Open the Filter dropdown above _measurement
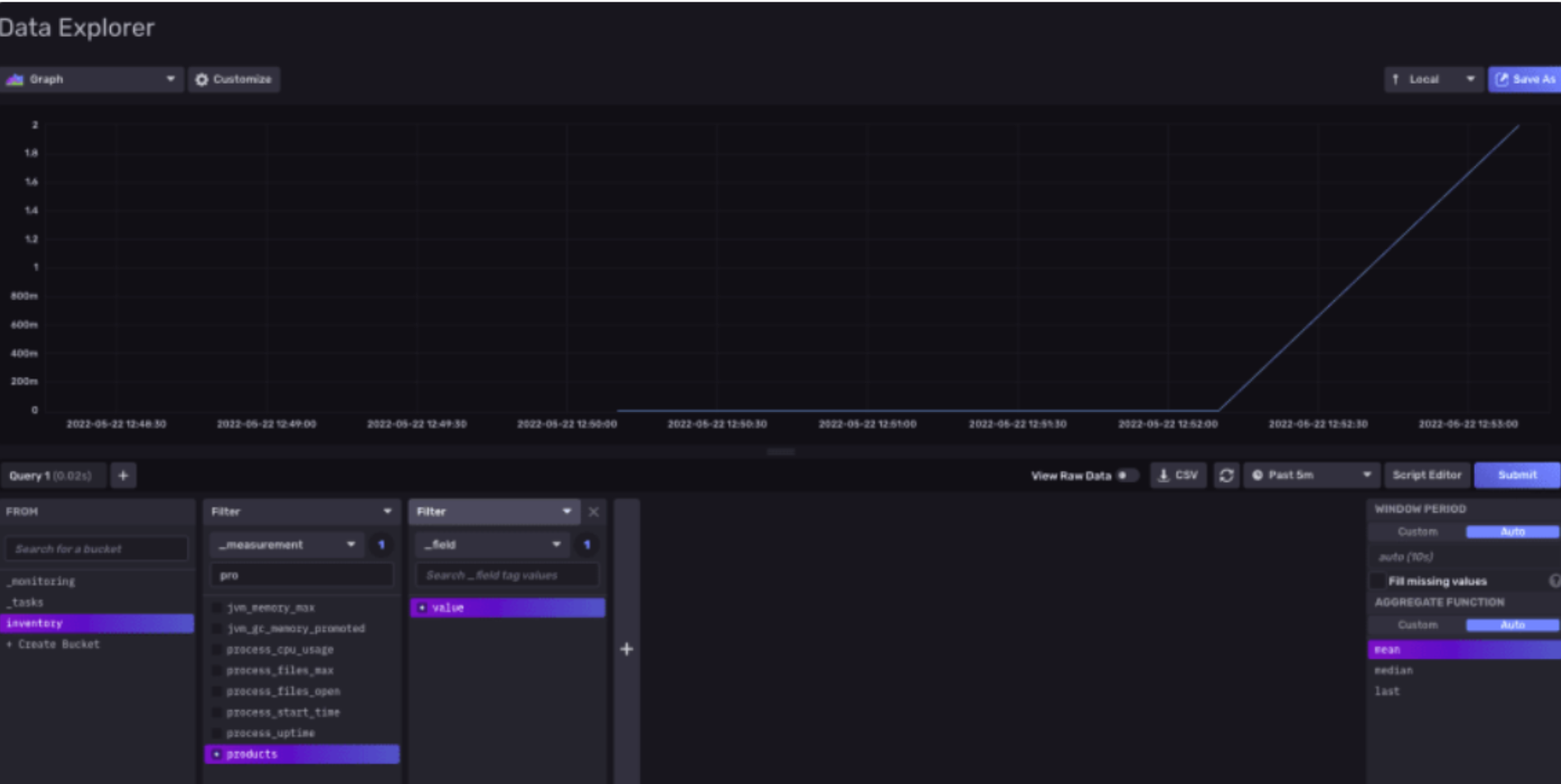Image resolution: width=1561 pixels, height=784 pixels. tap(301, 511)
